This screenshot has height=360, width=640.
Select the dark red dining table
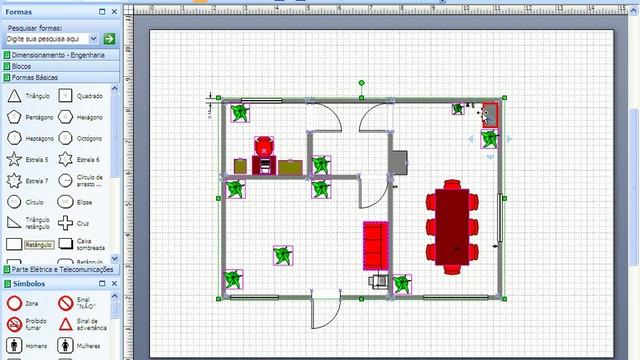point(452,227)
